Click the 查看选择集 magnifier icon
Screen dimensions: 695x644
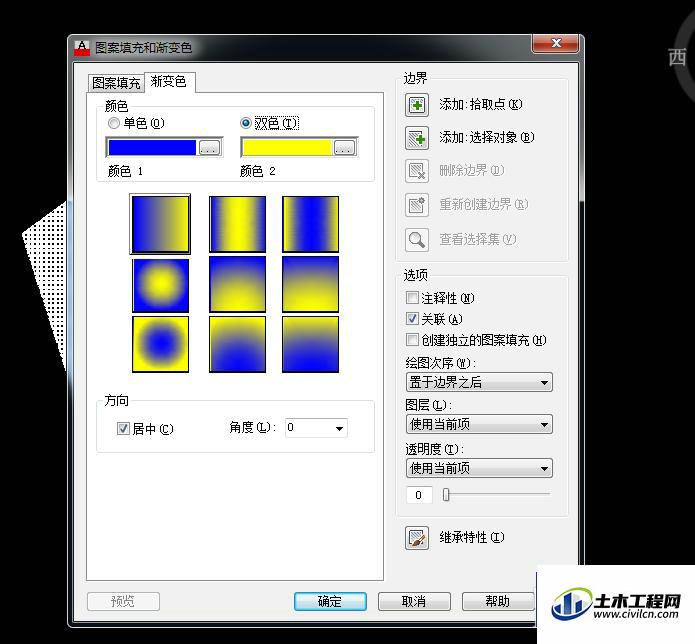417,240
